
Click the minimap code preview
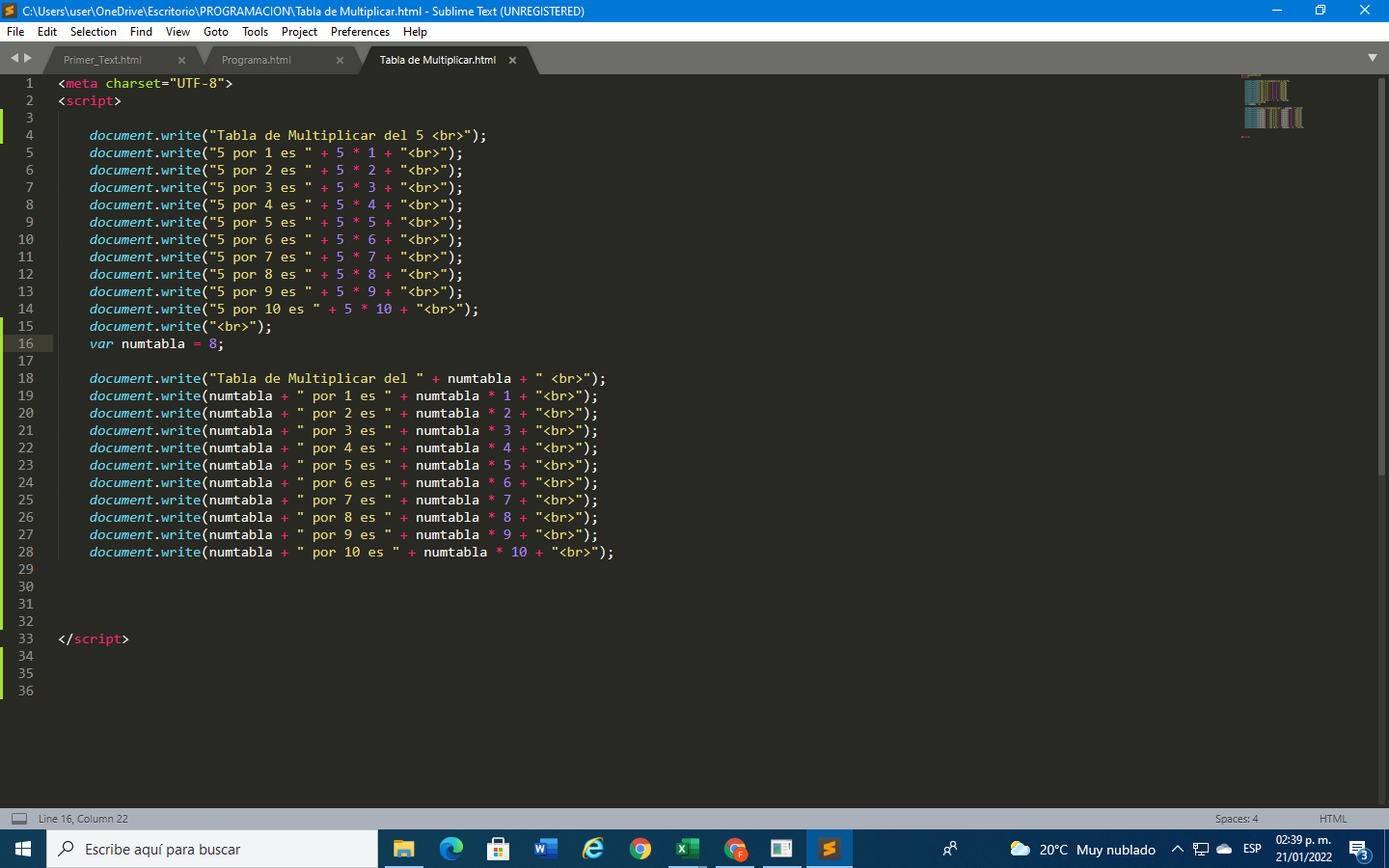pyautogui.click(x=1273, y=104)
